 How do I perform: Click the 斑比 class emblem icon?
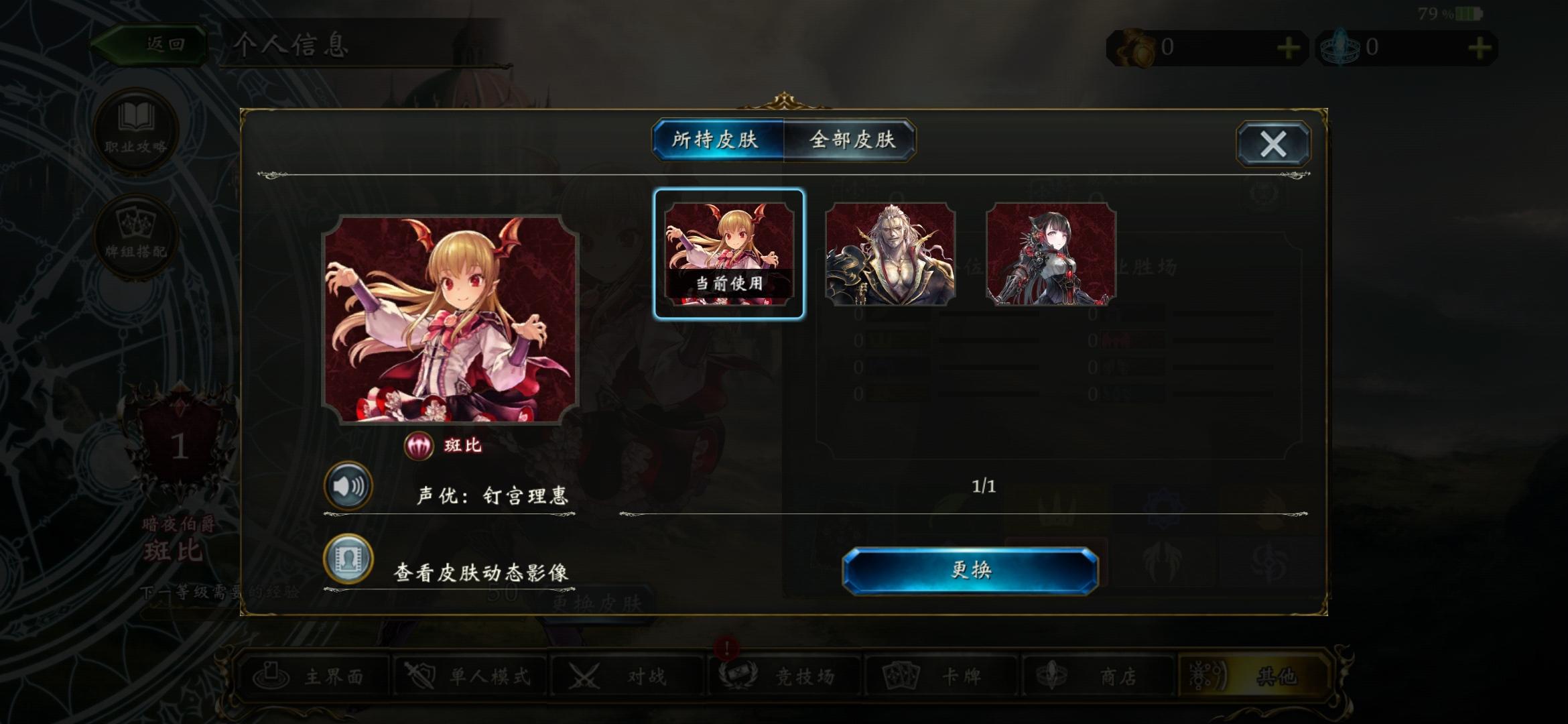(419, 445)
